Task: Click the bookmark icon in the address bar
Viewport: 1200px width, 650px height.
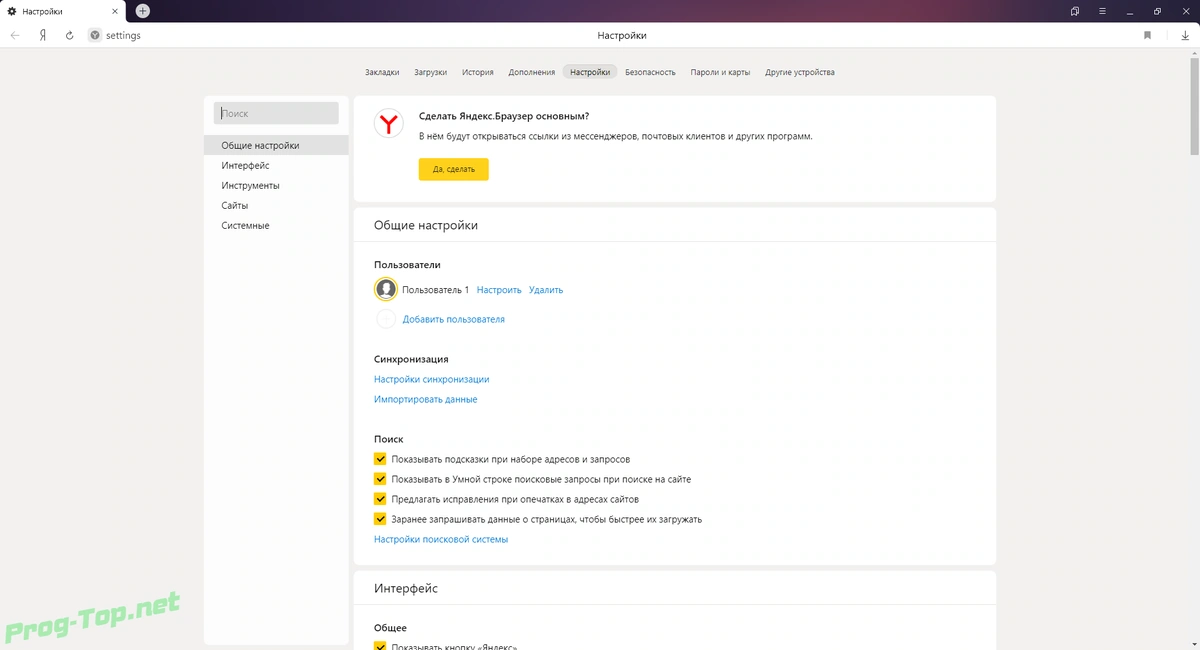Action: [x=1148, y=35]
